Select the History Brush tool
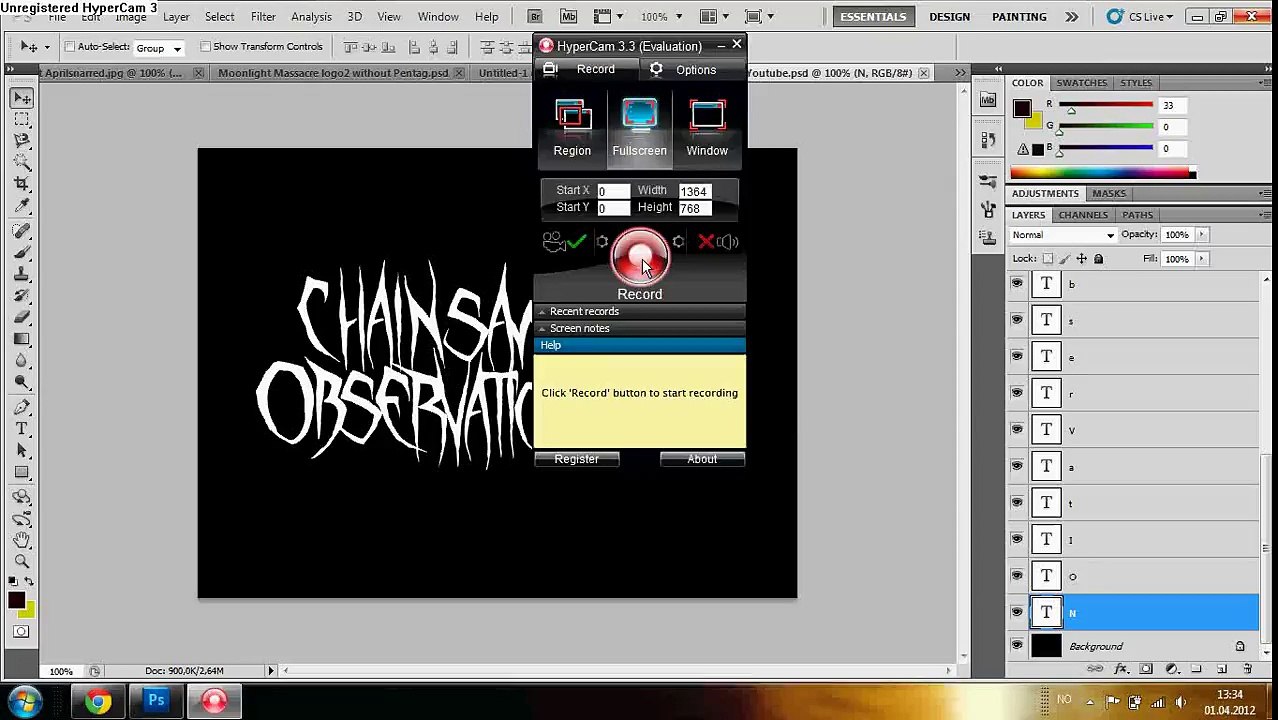Viewport: 1278px width, 720px height. pyautogui.click(x=22, y=296)
